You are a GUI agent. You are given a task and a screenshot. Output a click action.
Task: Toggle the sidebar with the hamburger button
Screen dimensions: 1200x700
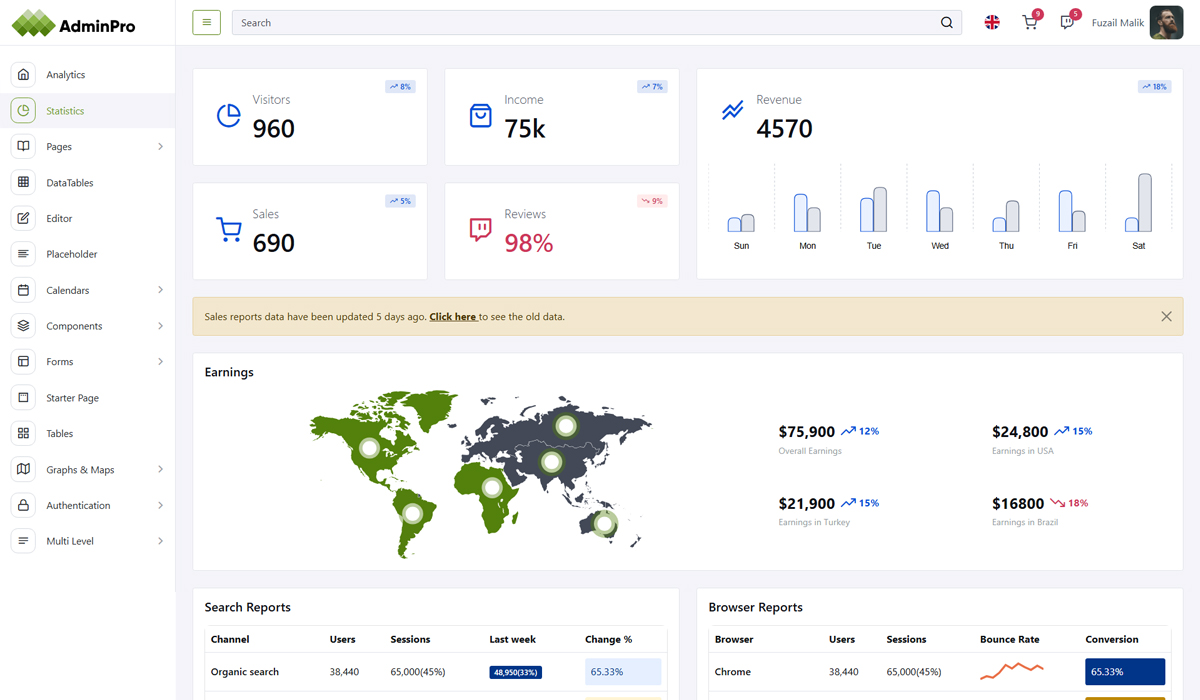pos(206,21)
